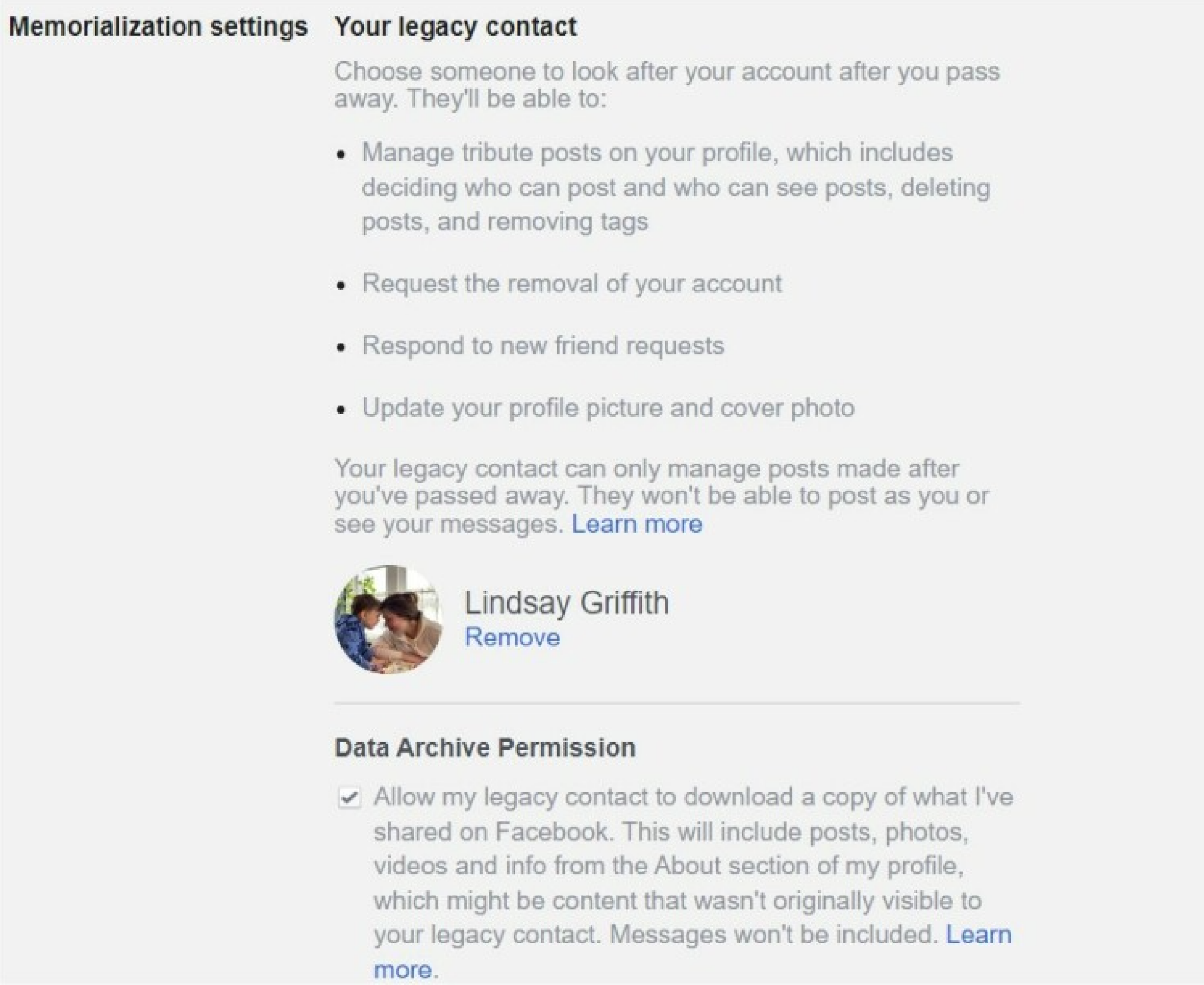The height and width of the screenshot is (985, 1204).
Task: Click "Respond to new friend requests" item
Action: [543, 346]
